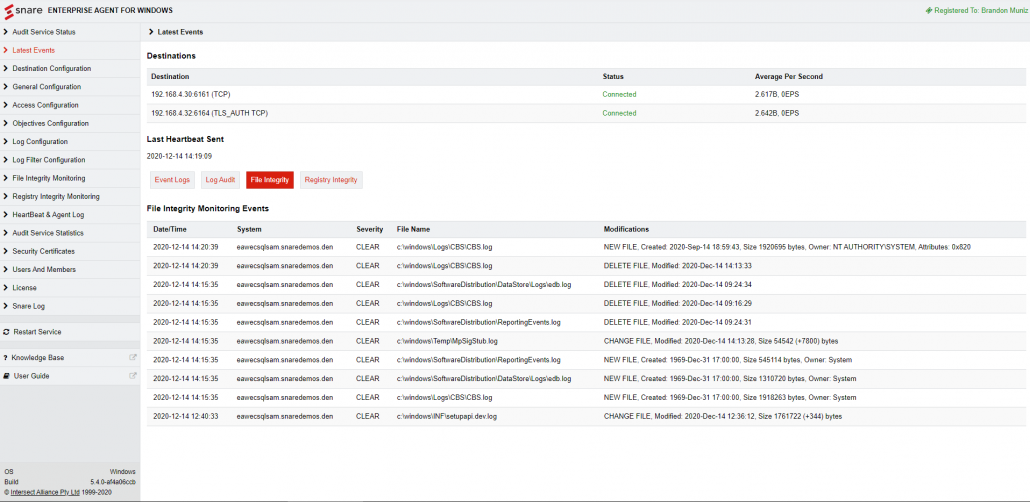The width and height of the screenshot is (1030, 502).
Task: Click Destination column header
Action: [170, 76]
